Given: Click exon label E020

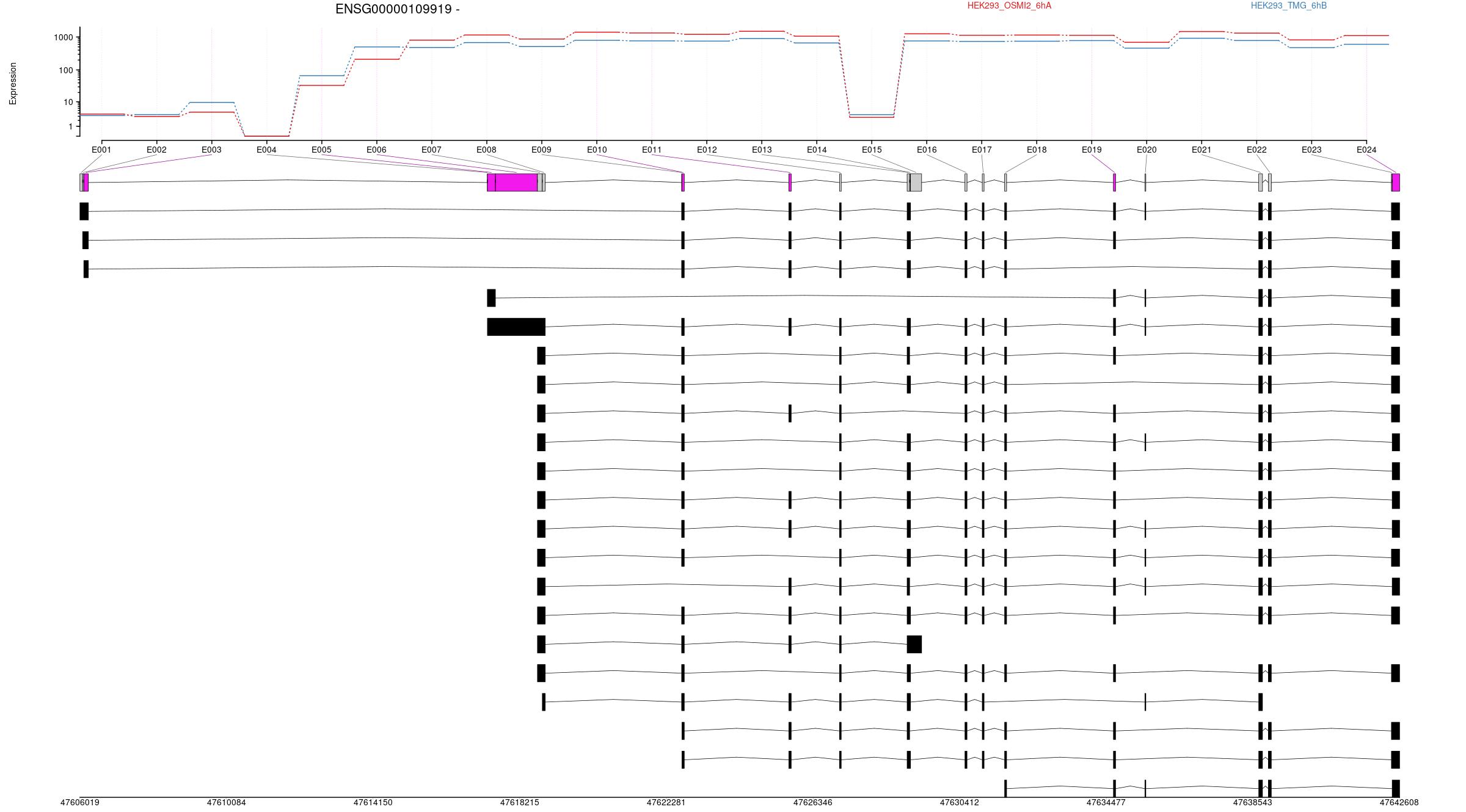Looking at the screenshot, I should (1147, 150).
